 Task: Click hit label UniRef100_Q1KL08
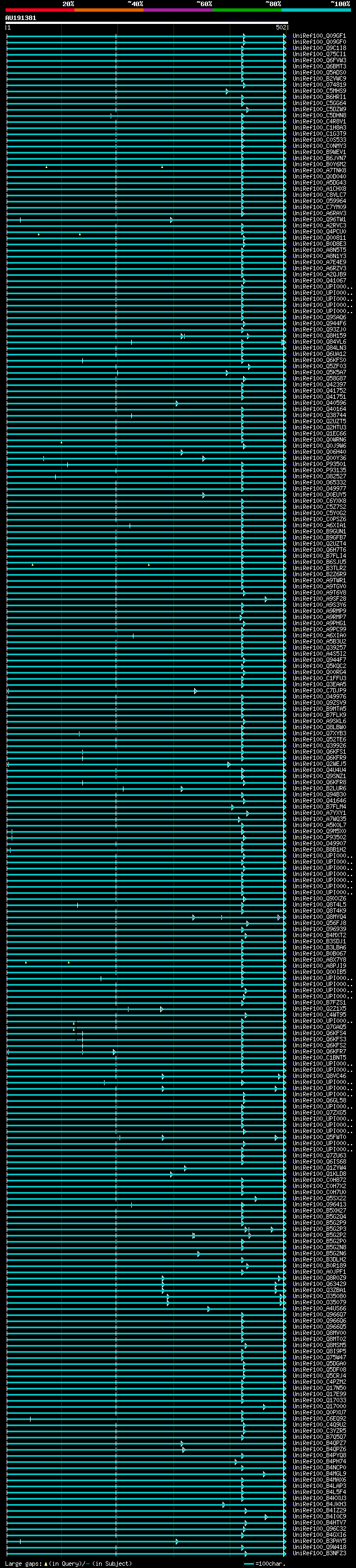point(319,1174)
